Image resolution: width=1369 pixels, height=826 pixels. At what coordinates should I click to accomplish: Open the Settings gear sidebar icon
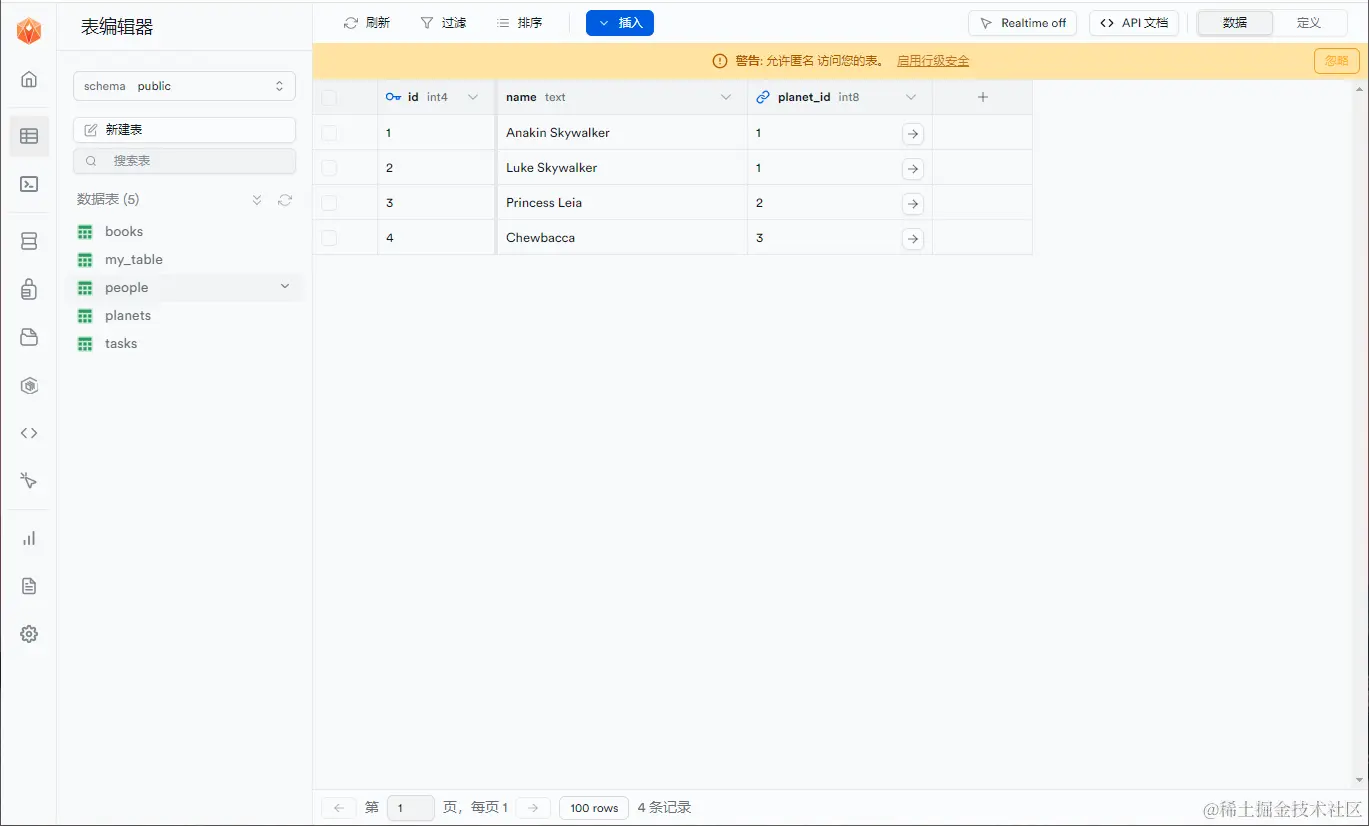29,634
